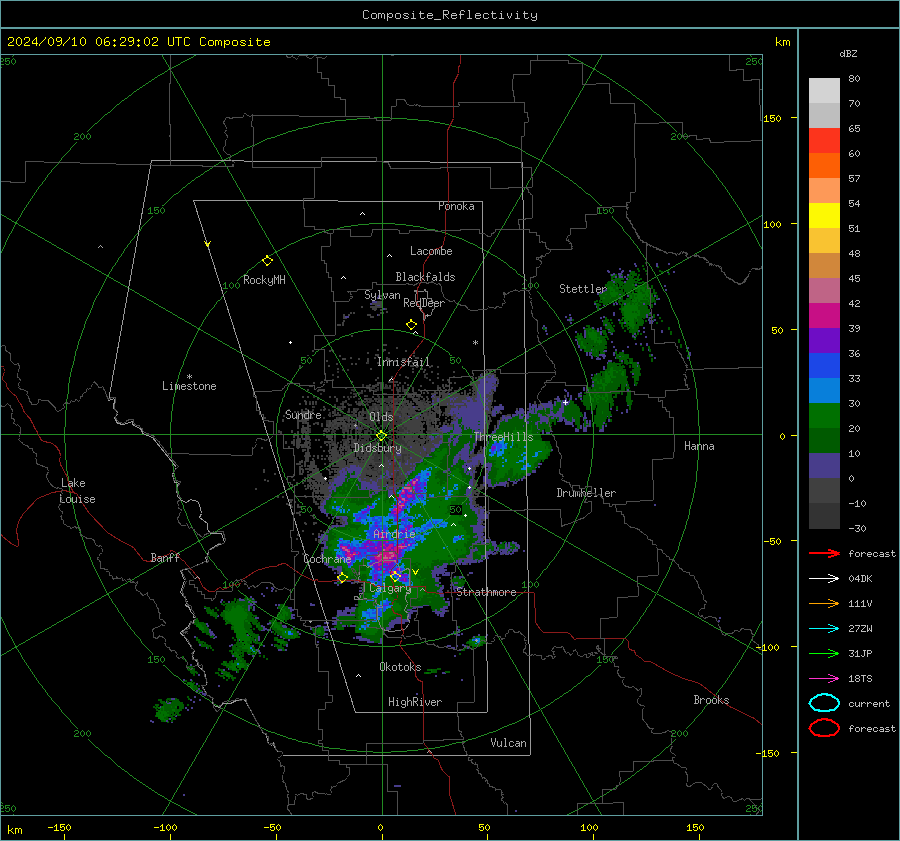The width and height of the screenshot is (900, 841).
Task: Click the Stettler map label
Action: (x=583, y=289)
